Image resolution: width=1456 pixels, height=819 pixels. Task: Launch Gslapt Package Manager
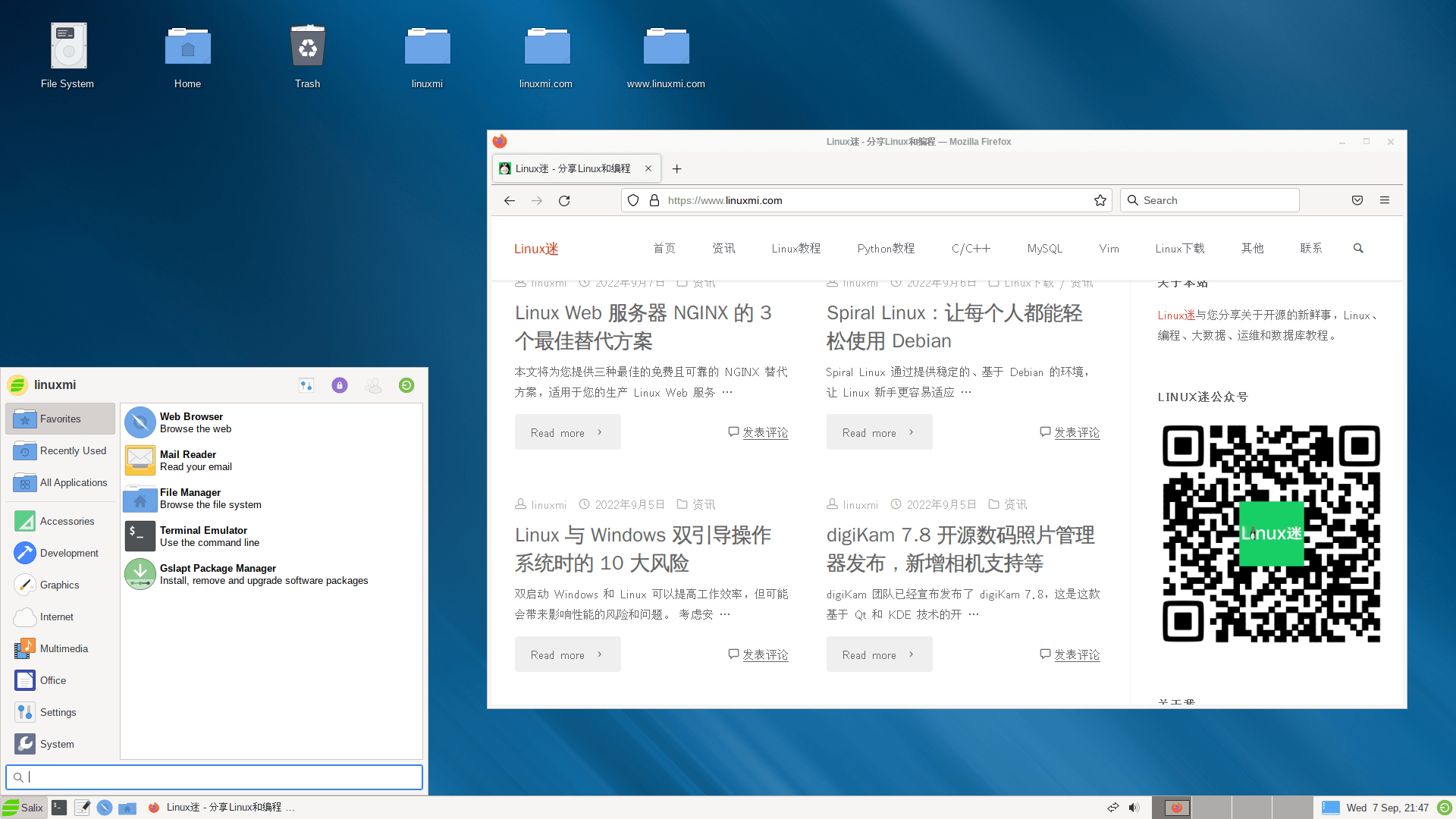point(218,574)
